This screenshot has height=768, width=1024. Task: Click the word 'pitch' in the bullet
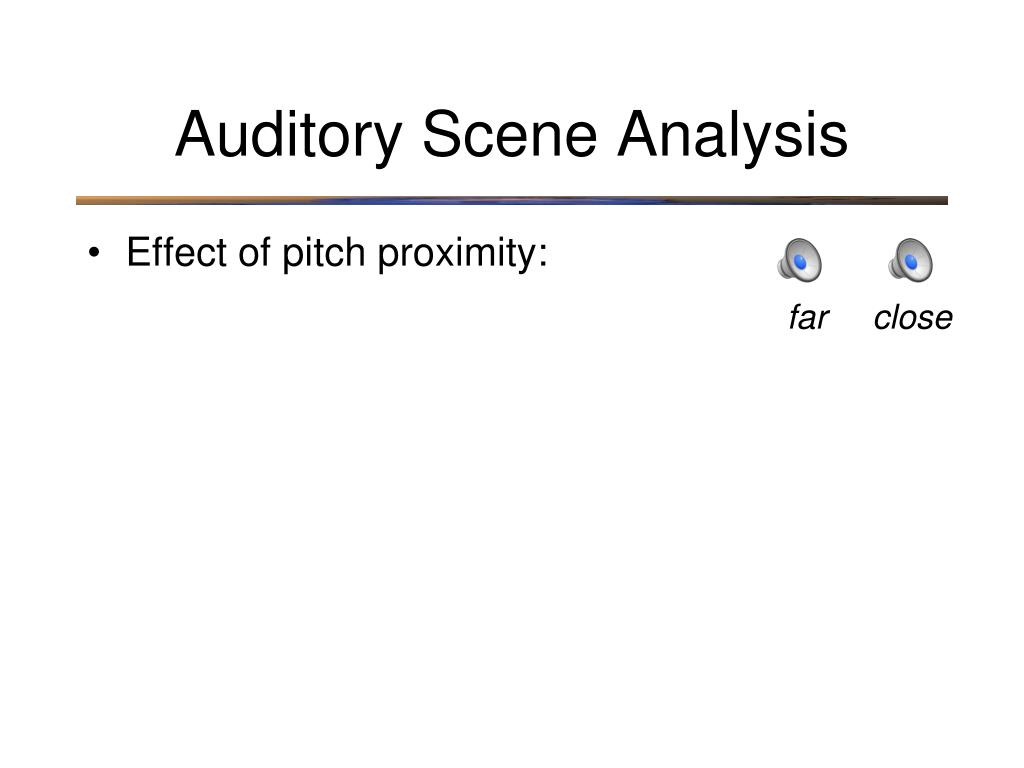tap(323, 253)
